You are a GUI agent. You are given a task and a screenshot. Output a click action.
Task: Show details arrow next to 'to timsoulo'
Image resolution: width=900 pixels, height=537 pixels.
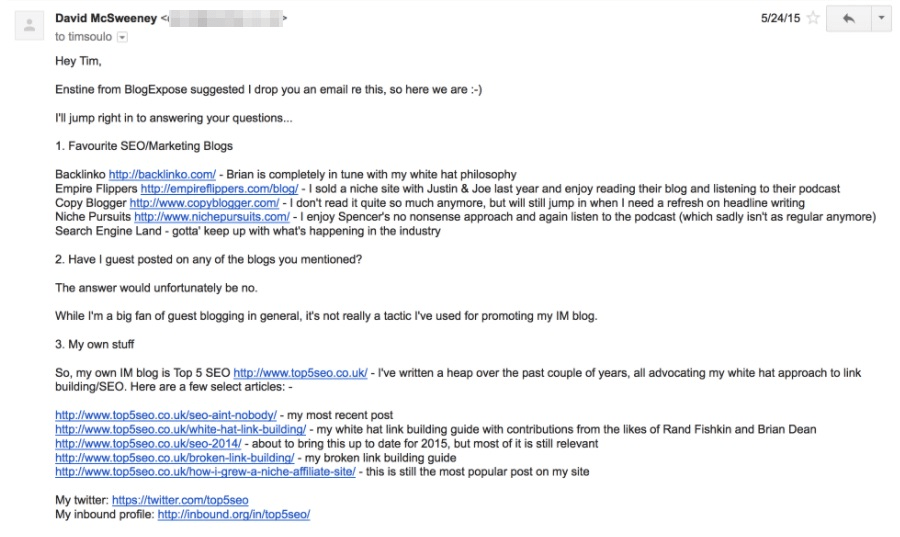123,36
